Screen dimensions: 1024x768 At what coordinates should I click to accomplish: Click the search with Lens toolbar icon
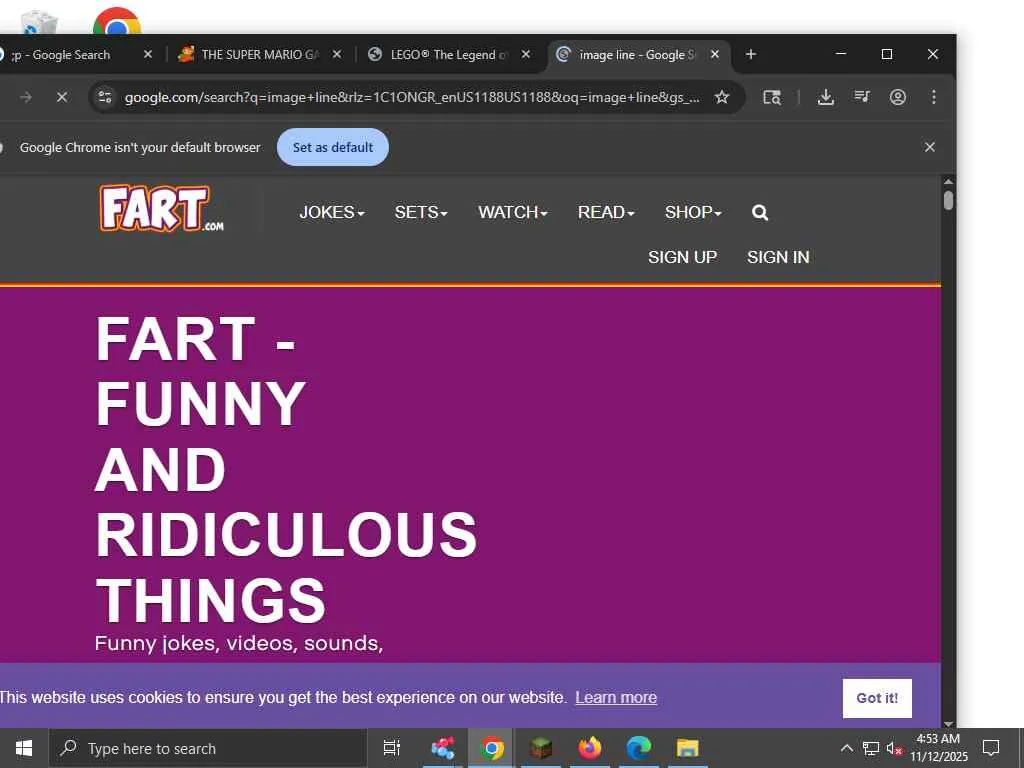[x=772, y=97]
